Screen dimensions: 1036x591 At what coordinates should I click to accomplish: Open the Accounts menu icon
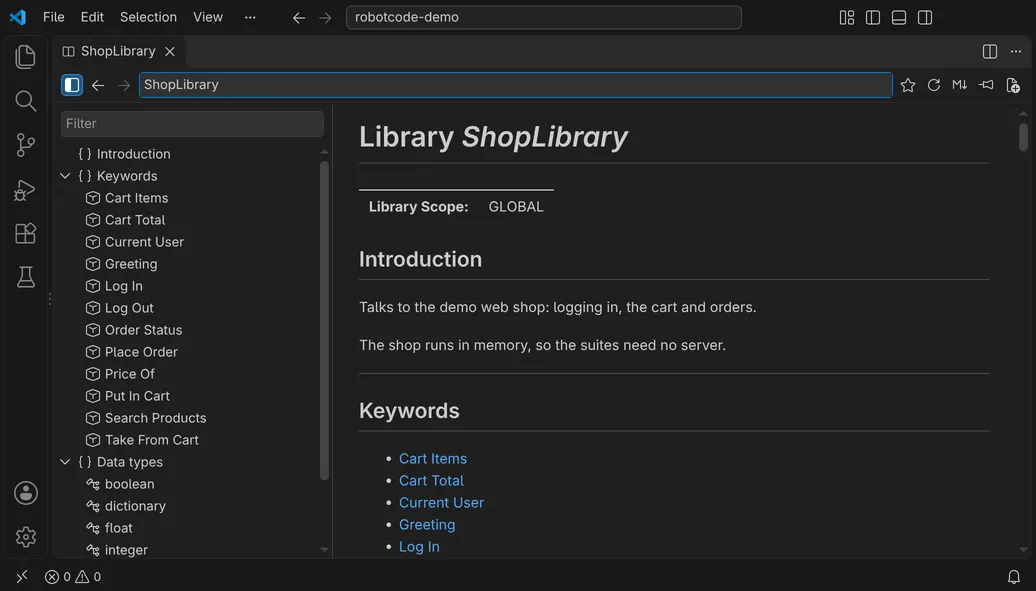tap(26, 493)
